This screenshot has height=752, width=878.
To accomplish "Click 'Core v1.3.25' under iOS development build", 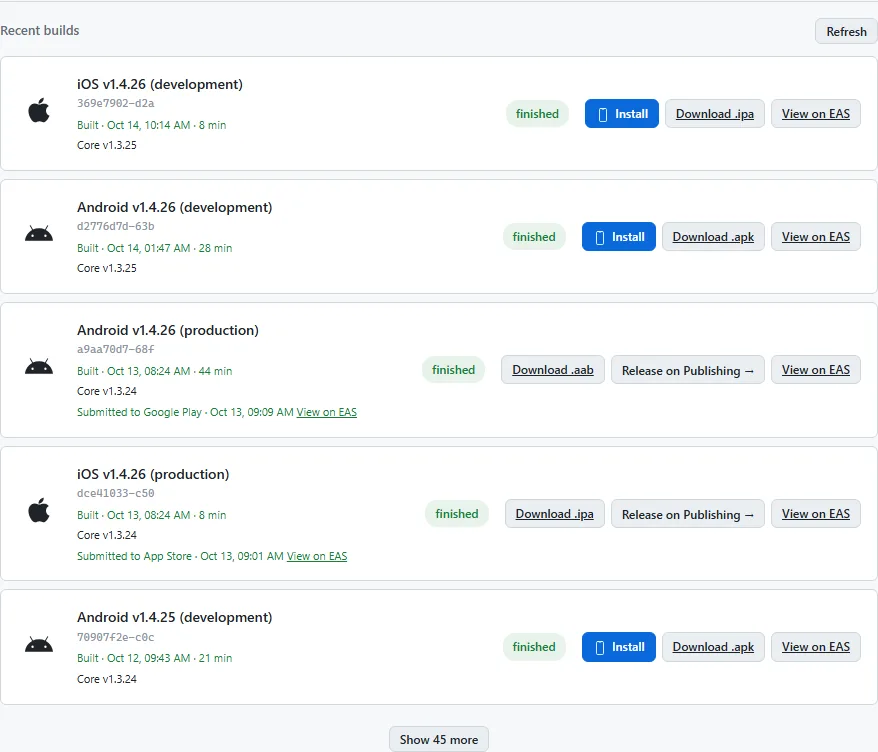I will click(106, 145).
